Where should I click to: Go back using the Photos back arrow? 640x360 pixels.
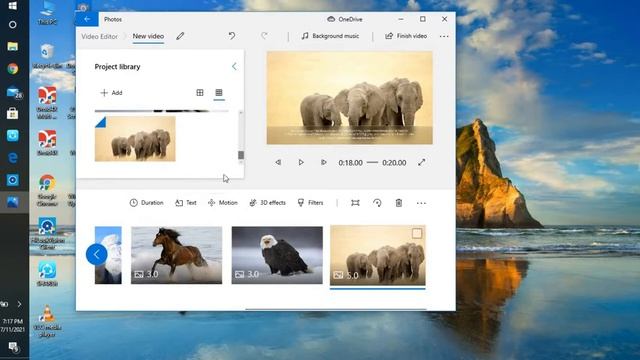pyautogui.click(x=87, y=19)
